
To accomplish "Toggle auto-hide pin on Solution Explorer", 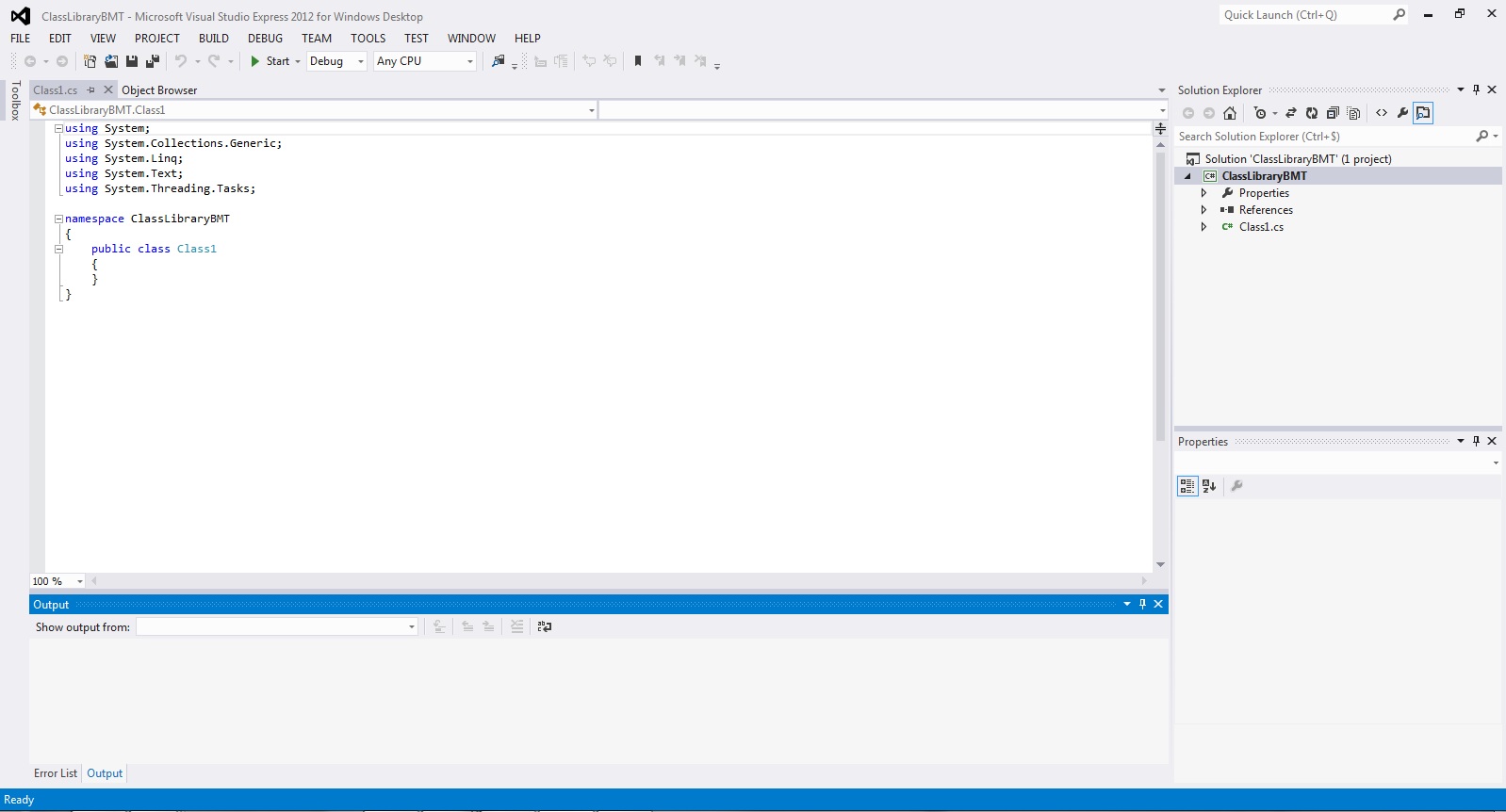I will (1476, 90).
